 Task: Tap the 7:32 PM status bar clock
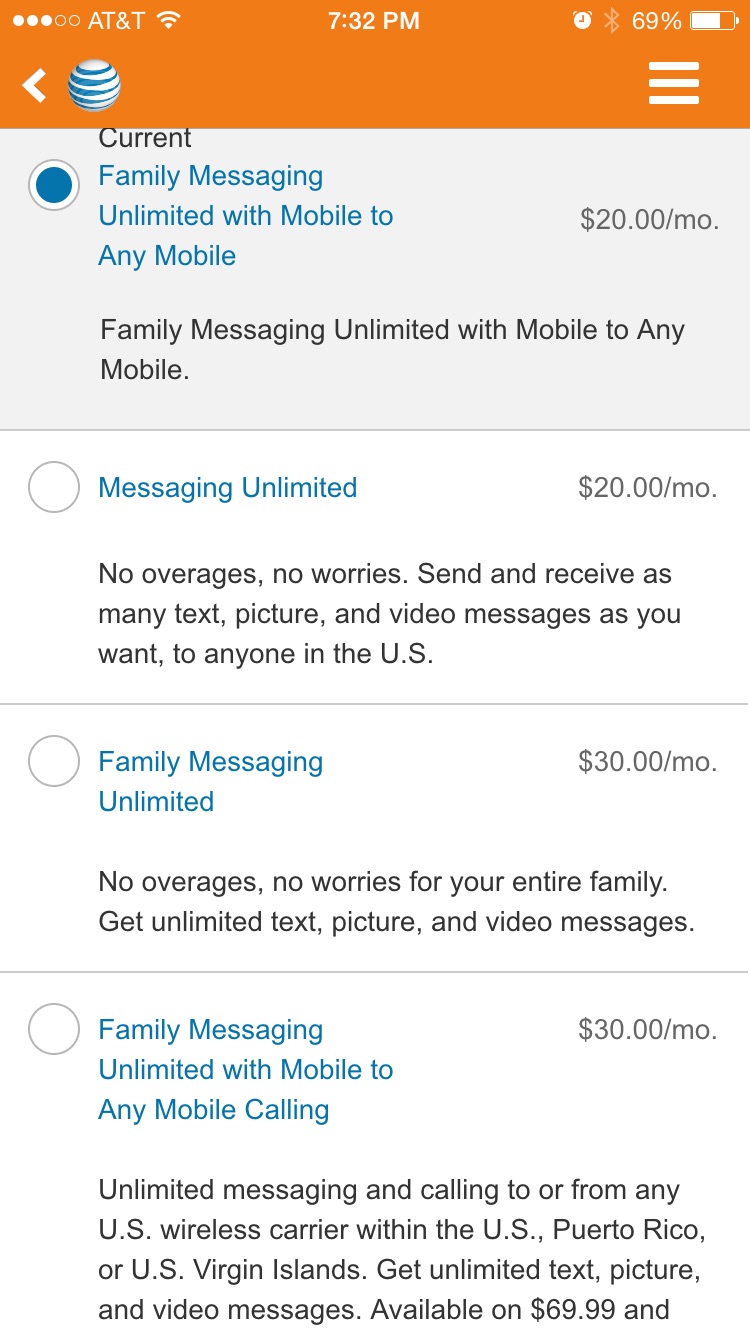tap(374, 21)
